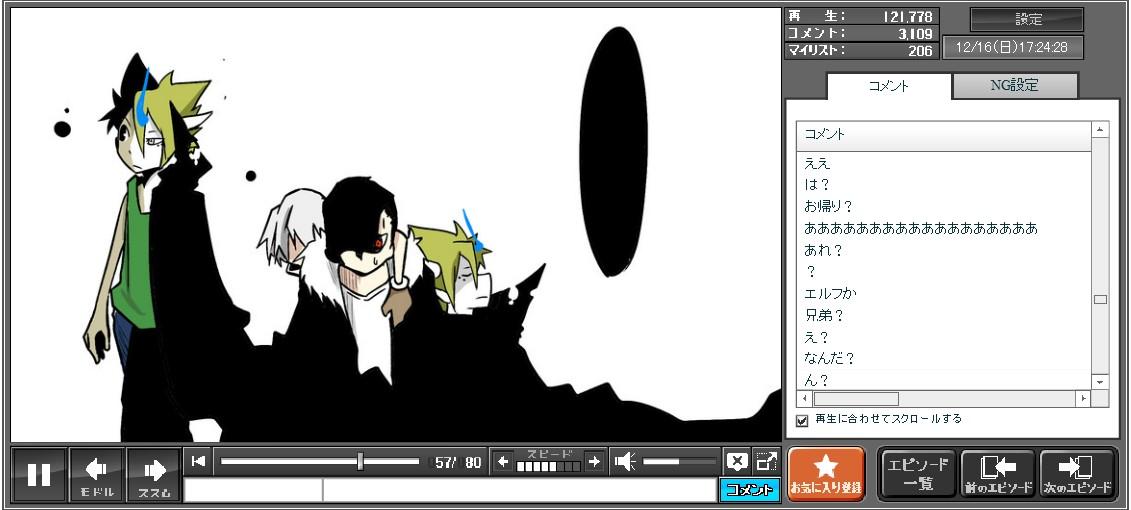Jump to the first page icon

(199, 461)
